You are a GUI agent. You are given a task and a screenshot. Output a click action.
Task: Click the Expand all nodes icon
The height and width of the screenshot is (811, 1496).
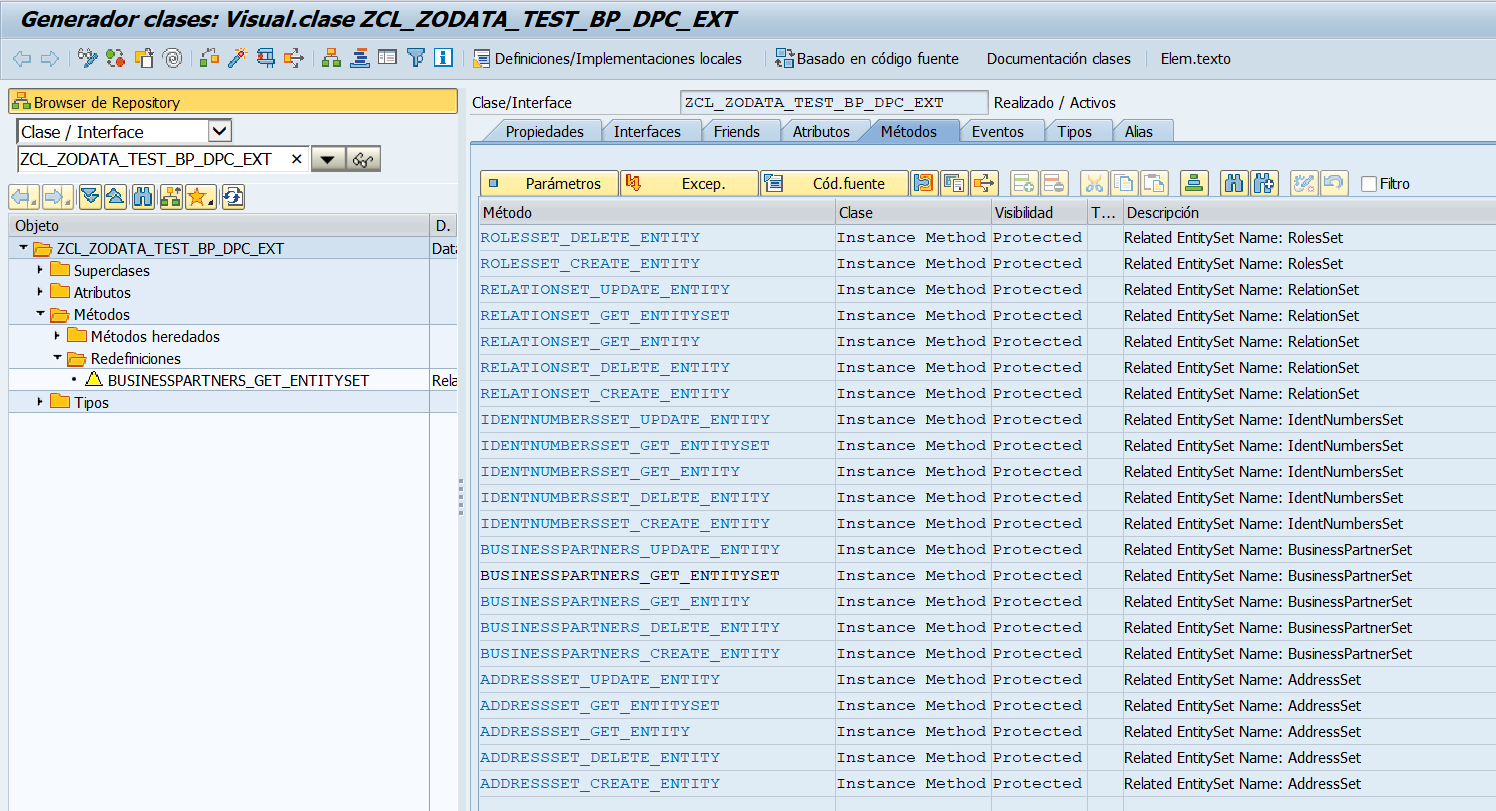click(x=89, y=197)
